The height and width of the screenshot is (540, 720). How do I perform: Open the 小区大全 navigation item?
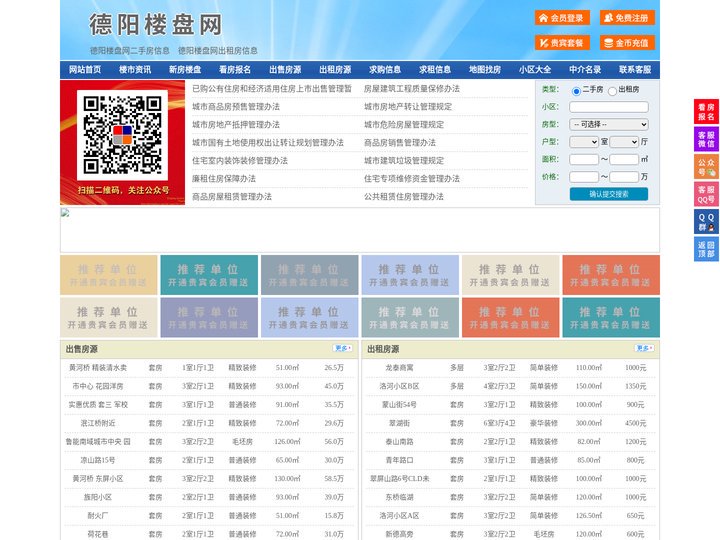tap(535, 70)
